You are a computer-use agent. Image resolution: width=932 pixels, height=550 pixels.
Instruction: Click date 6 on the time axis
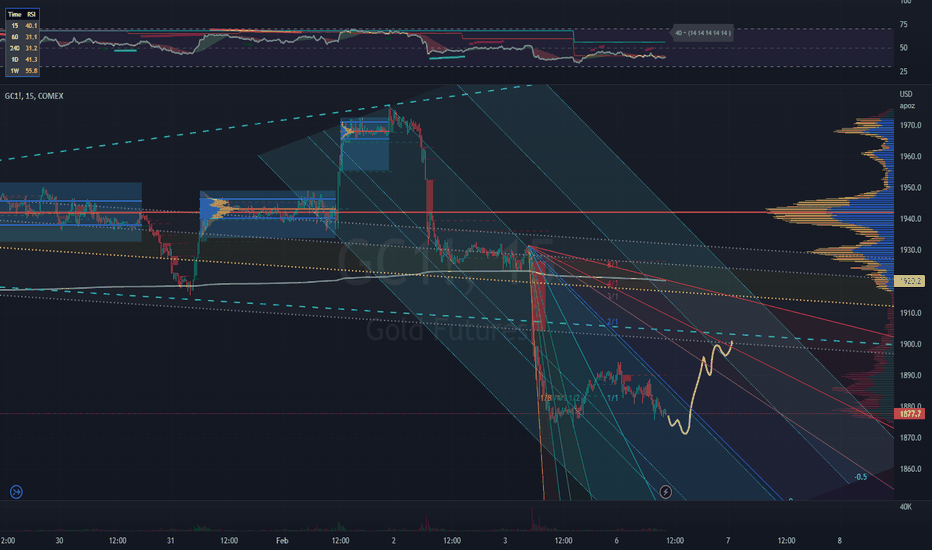tap(616, 540)
